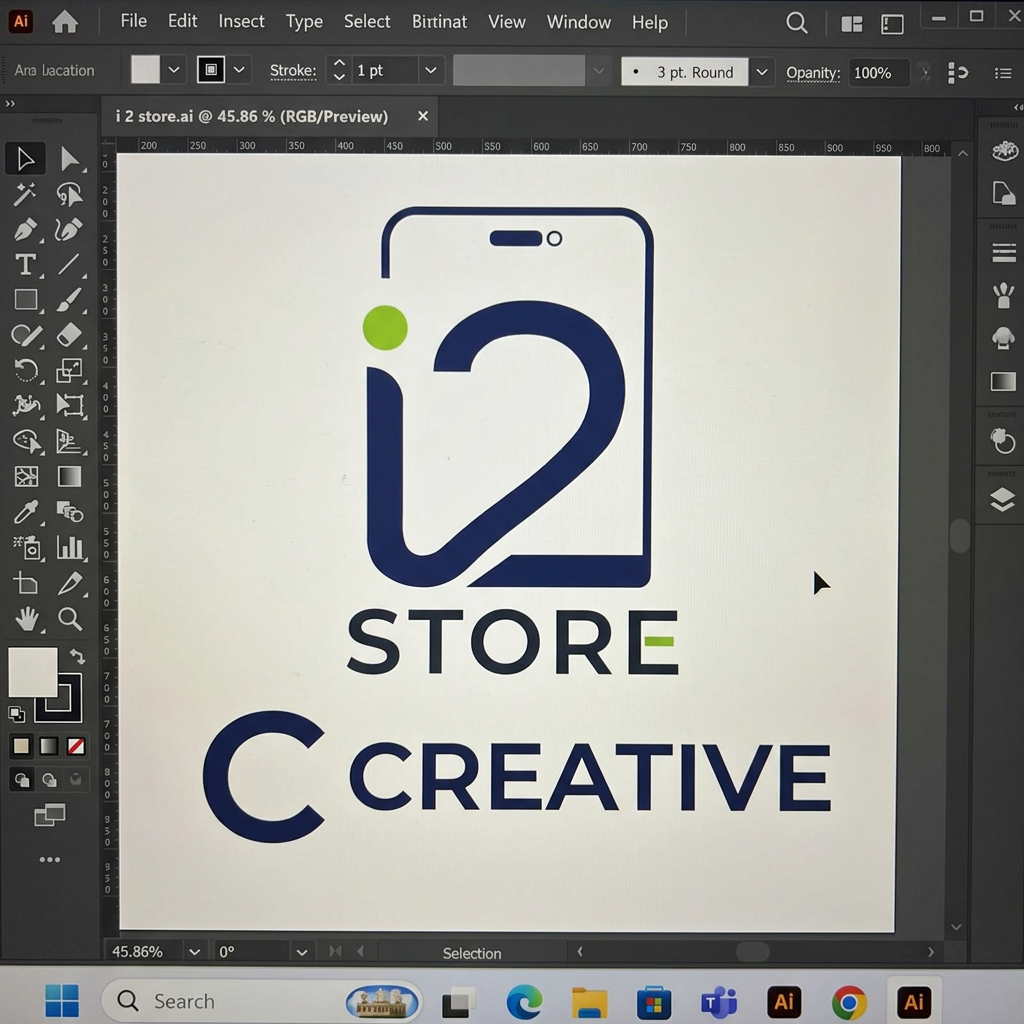Select the Perspective Grid tool
The image size is (1024, 1024).
point(69,441)
